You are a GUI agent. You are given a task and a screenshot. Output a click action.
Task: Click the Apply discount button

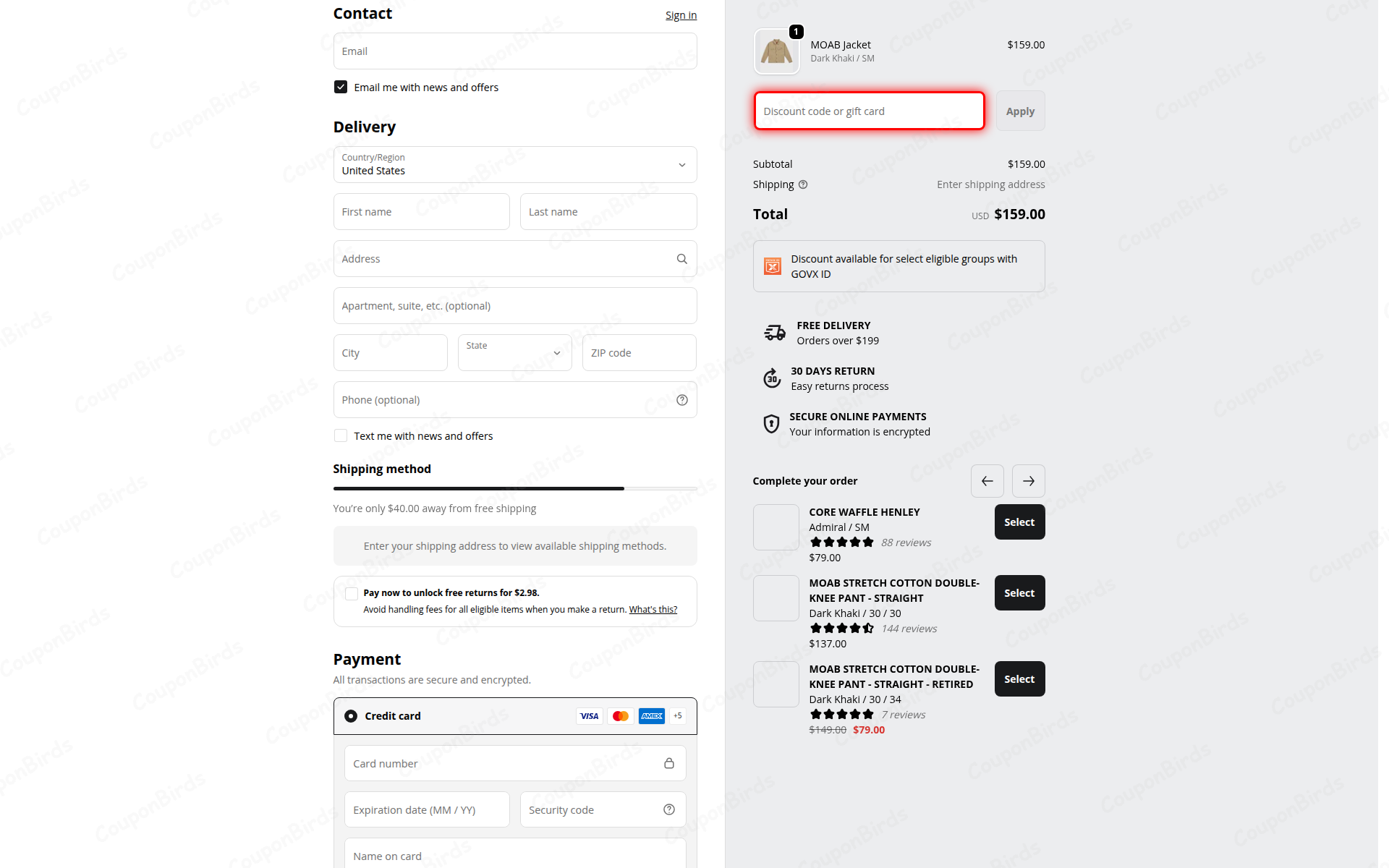pos(1020,111)
